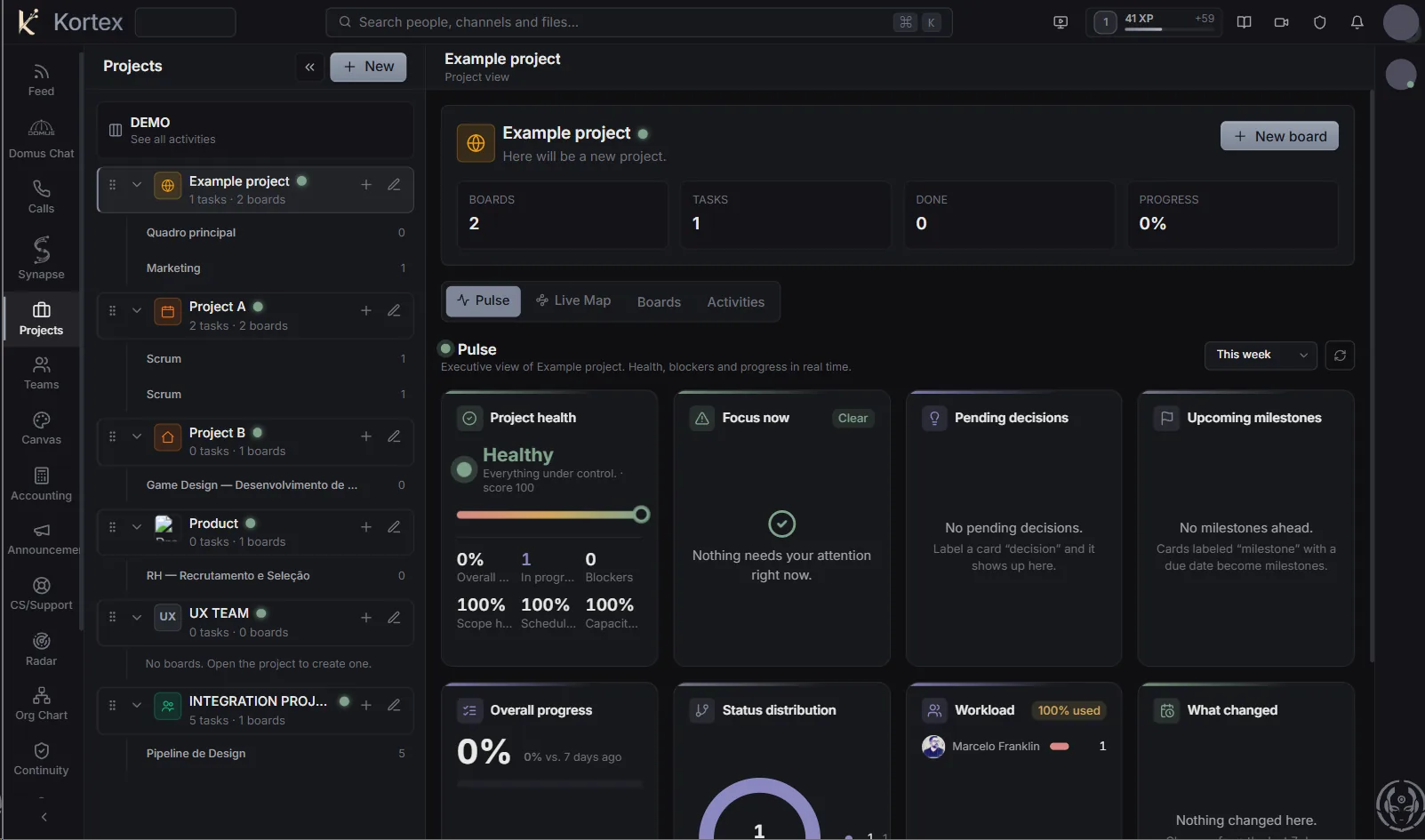
Task: Open the Teams section
Action: [x=41, y=373]
